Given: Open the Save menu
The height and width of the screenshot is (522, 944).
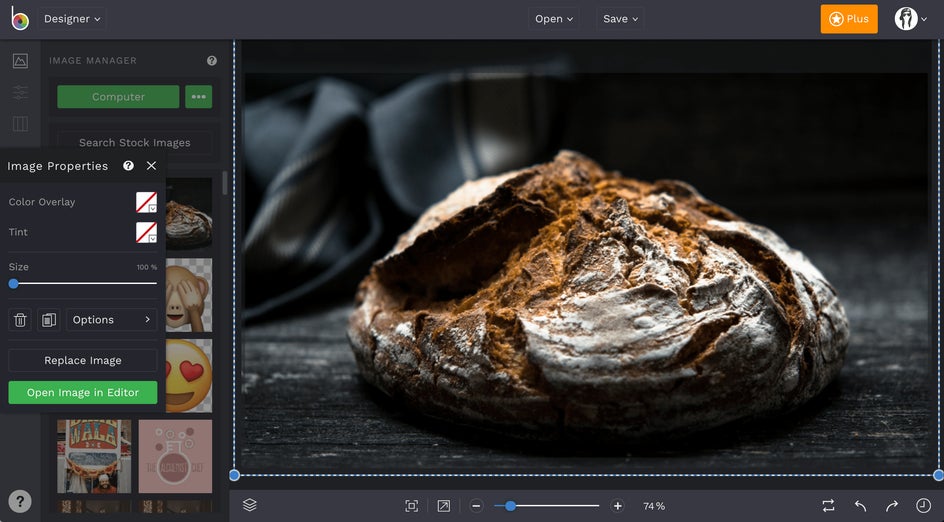Looking at the screenshot, I should coord(621,19).
